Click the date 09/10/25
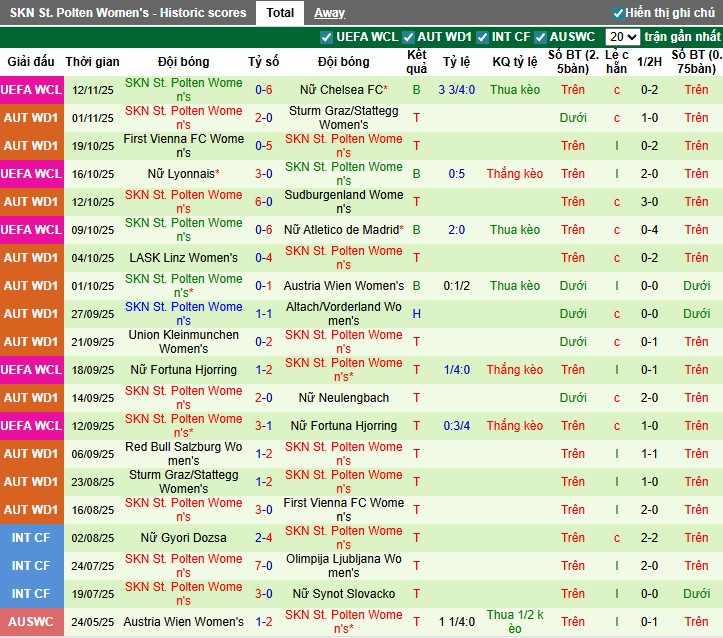This screenshot has width=723, height=638. pos(92,230)
